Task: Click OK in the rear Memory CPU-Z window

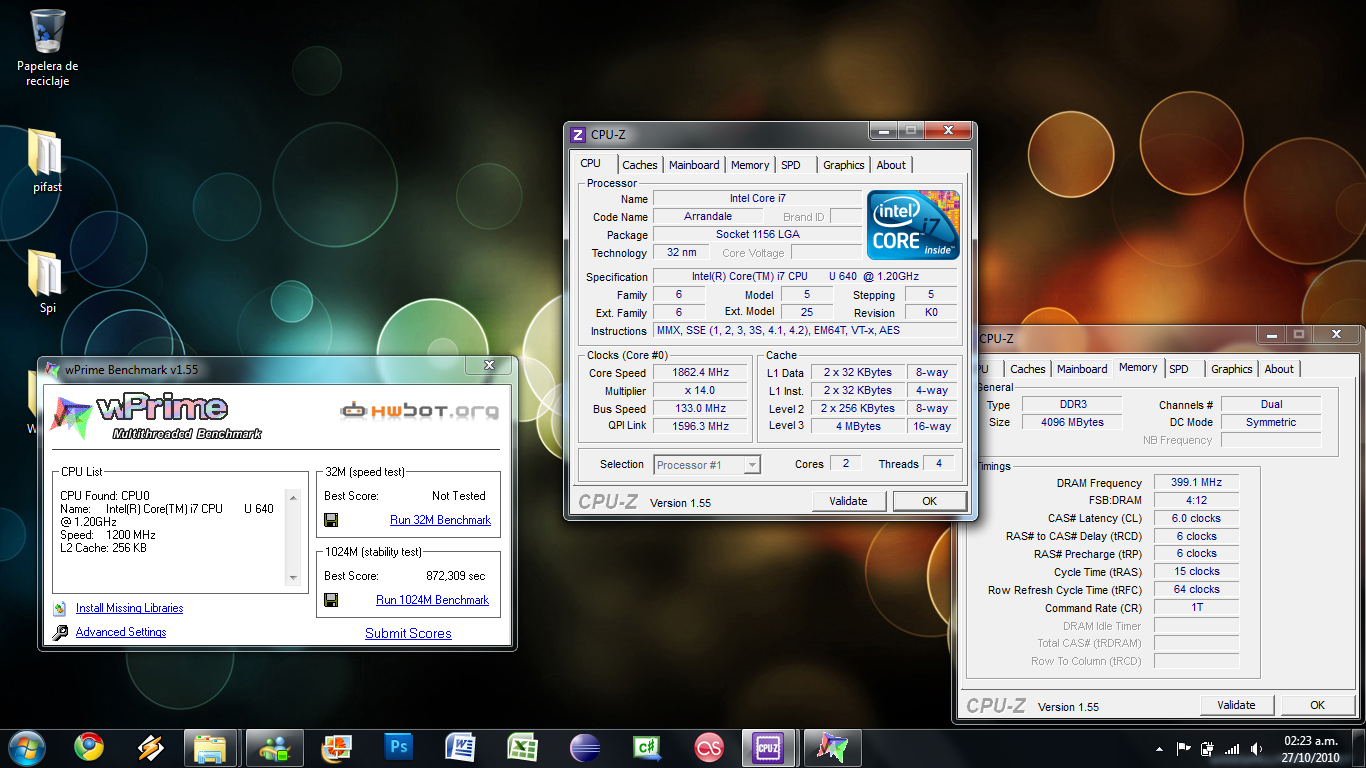Action: pos(1318,705)
